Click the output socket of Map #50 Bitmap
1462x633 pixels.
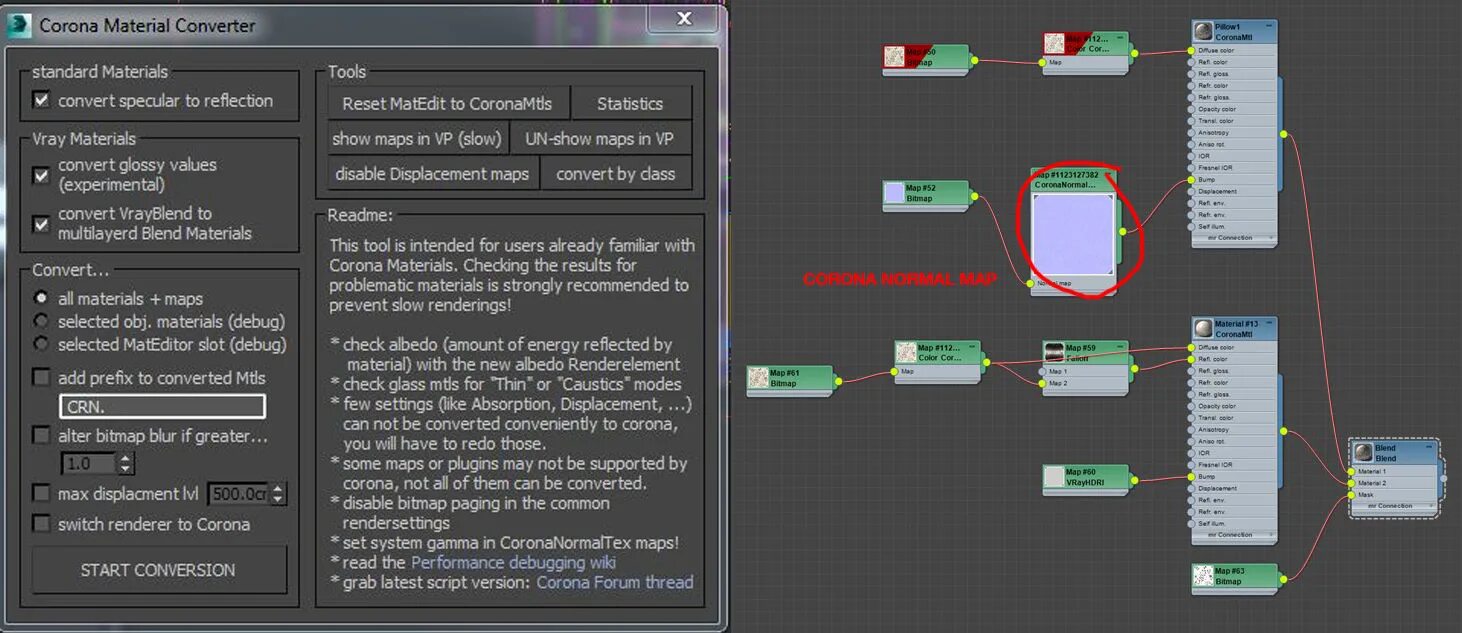coord(974,61)
